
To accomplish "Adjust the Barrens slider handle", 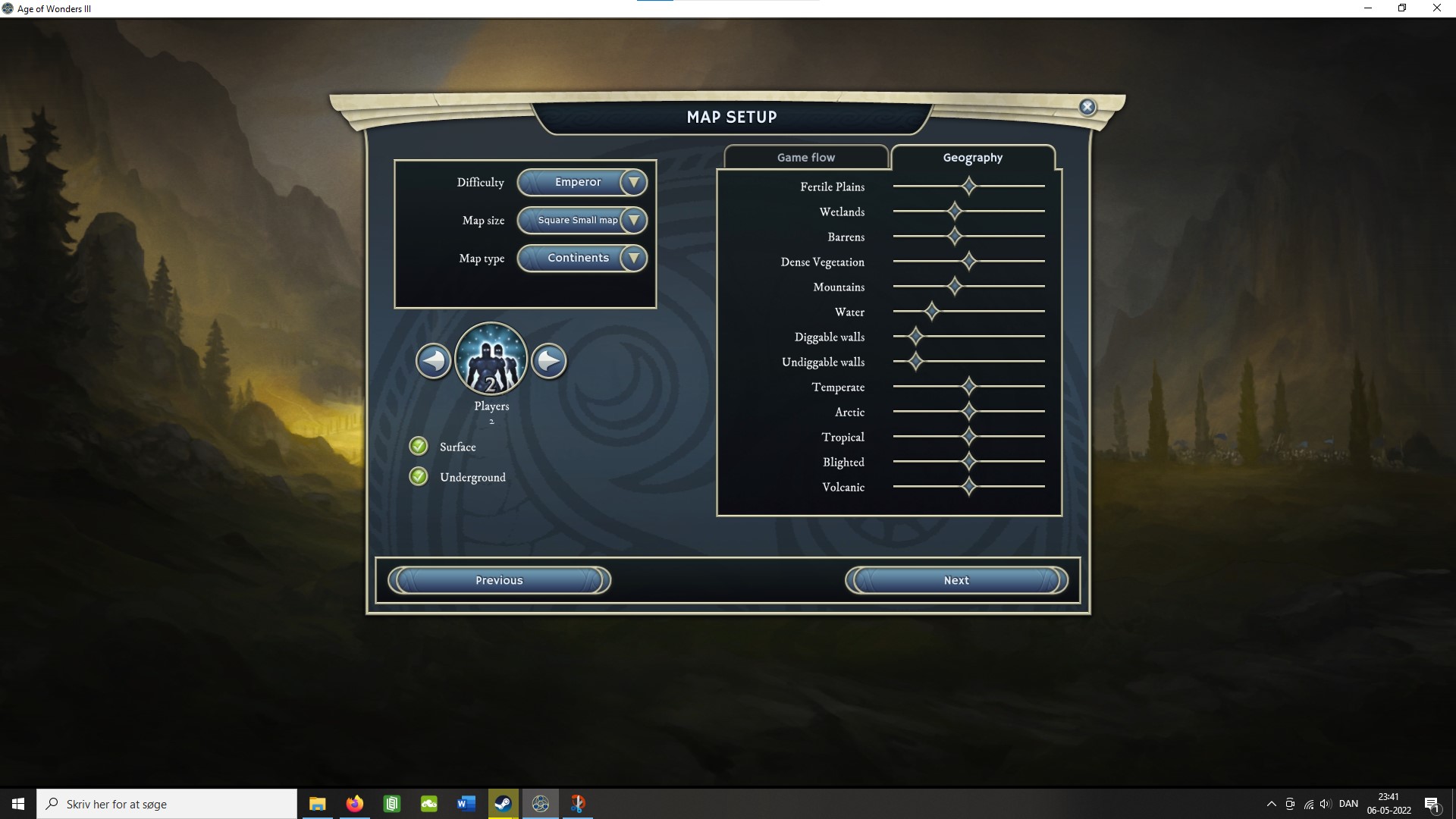I will (x=954, y=236).
